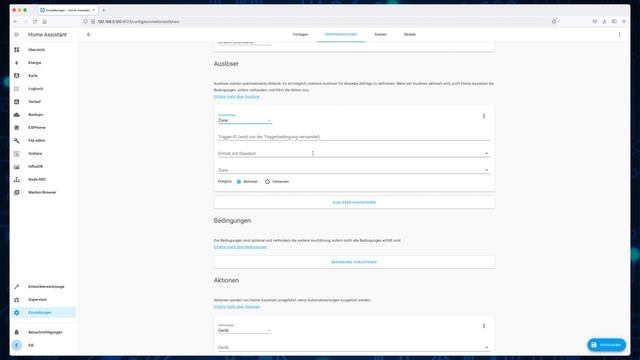
Task: Switch to the Vorlagen tab
Action: [x=300, y=35]
